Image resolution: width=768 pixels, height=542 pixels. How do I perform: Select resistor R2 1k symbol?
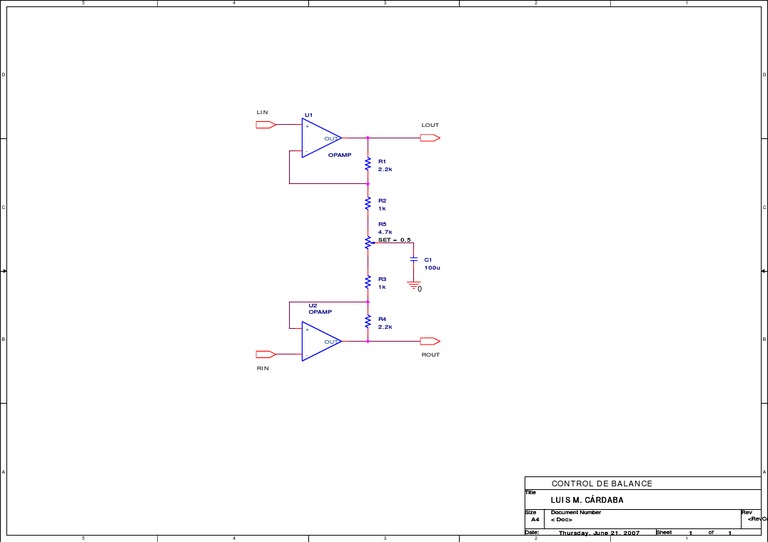[x=368, y=203]
